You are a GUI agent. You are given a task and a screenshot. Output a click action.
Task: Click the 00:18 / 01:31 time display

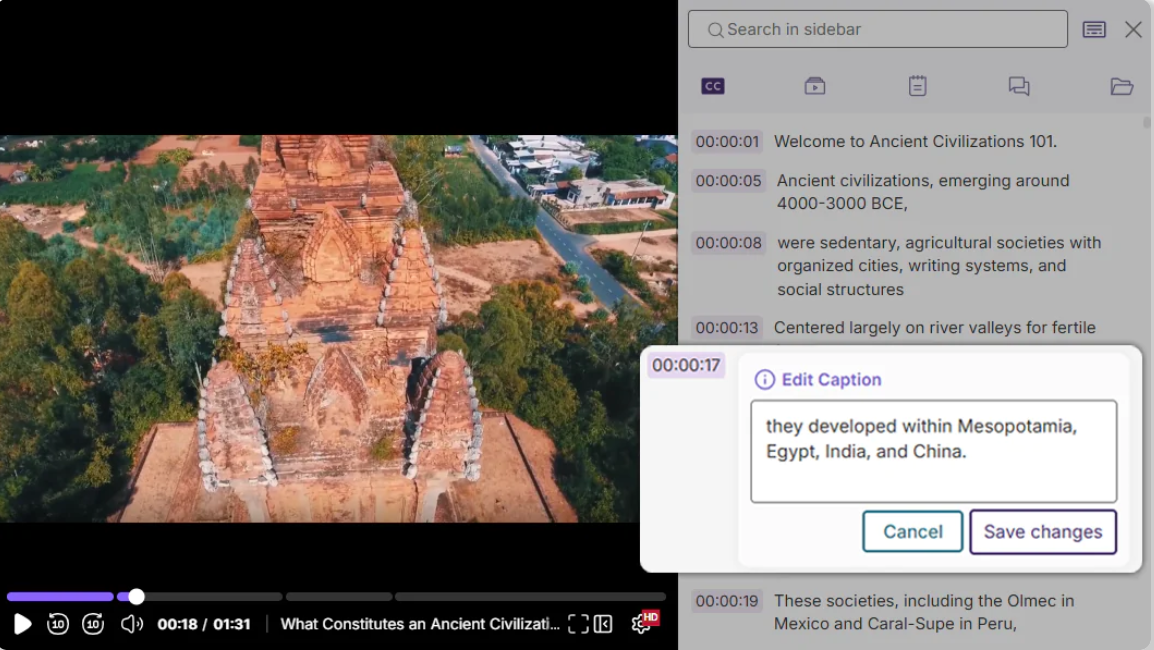pos(204,624)
